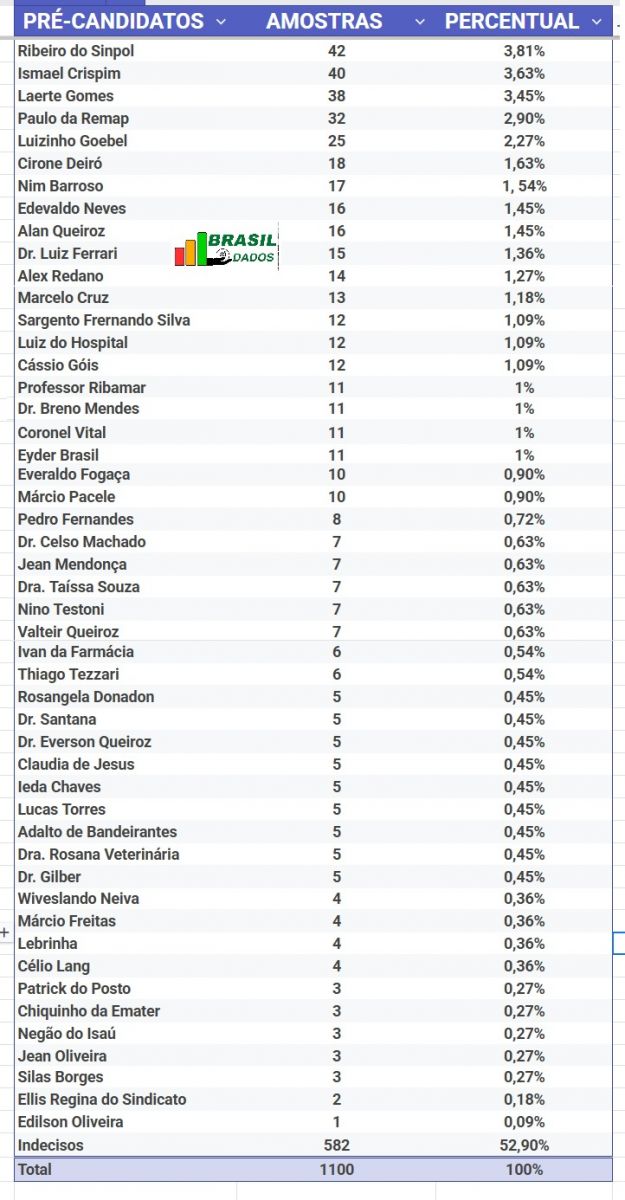This screenshot has width=625, height=1200.
Task: Click the Brasil Dados bar chart logo
Action: pos(226,249)
